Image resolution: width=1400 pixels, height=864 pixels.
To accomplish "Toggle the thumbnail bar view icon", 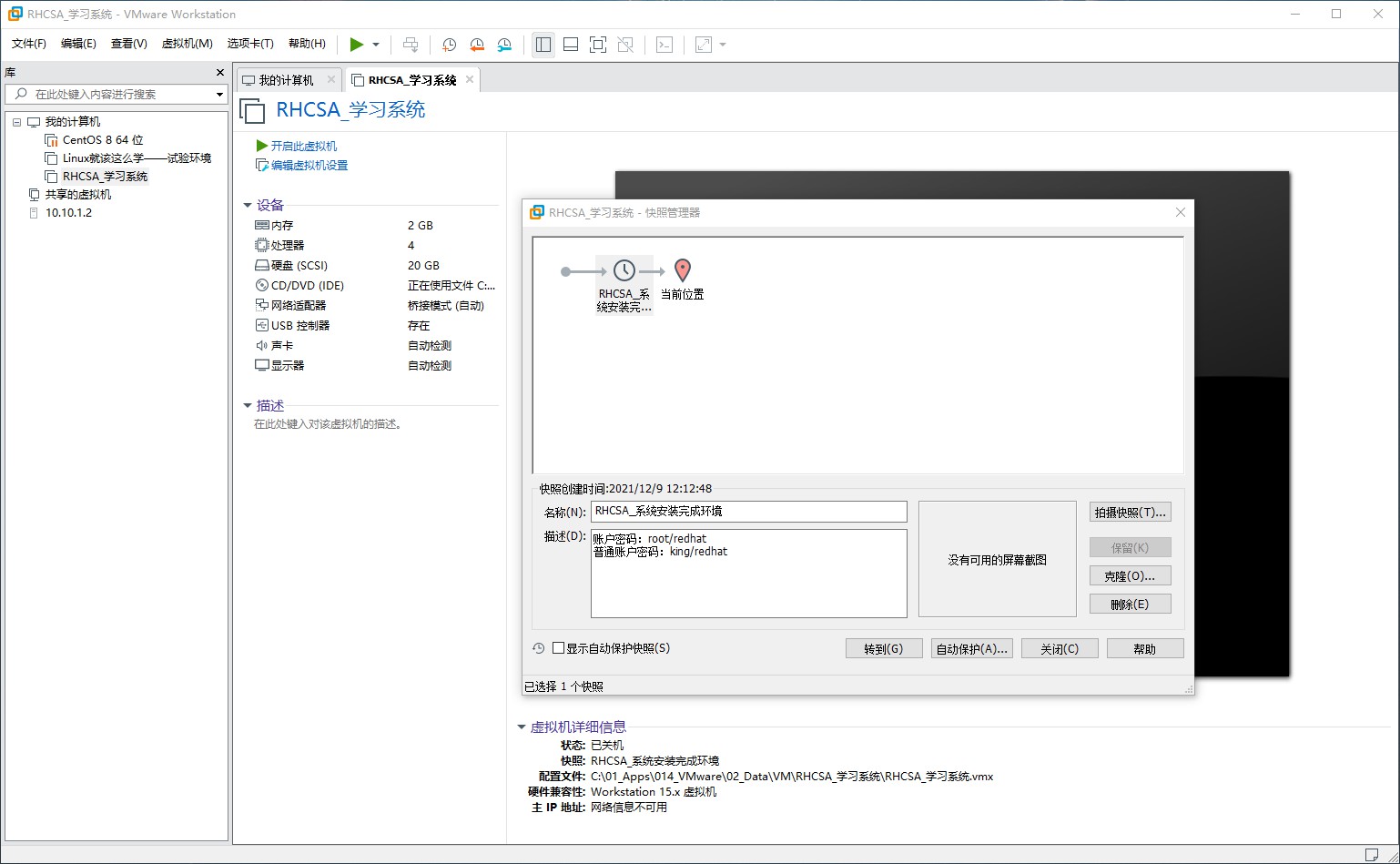I will point(571,45).
